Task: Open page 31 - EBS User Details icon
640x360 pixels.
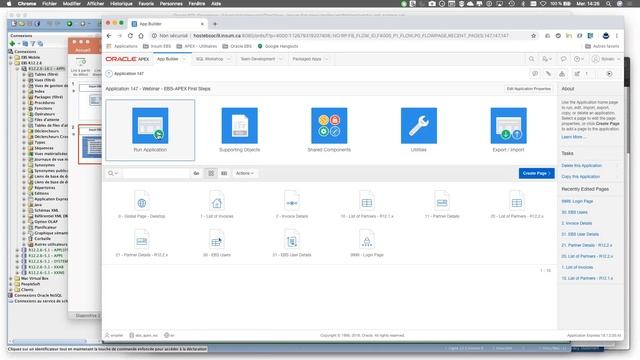Action: coord(292,241)
